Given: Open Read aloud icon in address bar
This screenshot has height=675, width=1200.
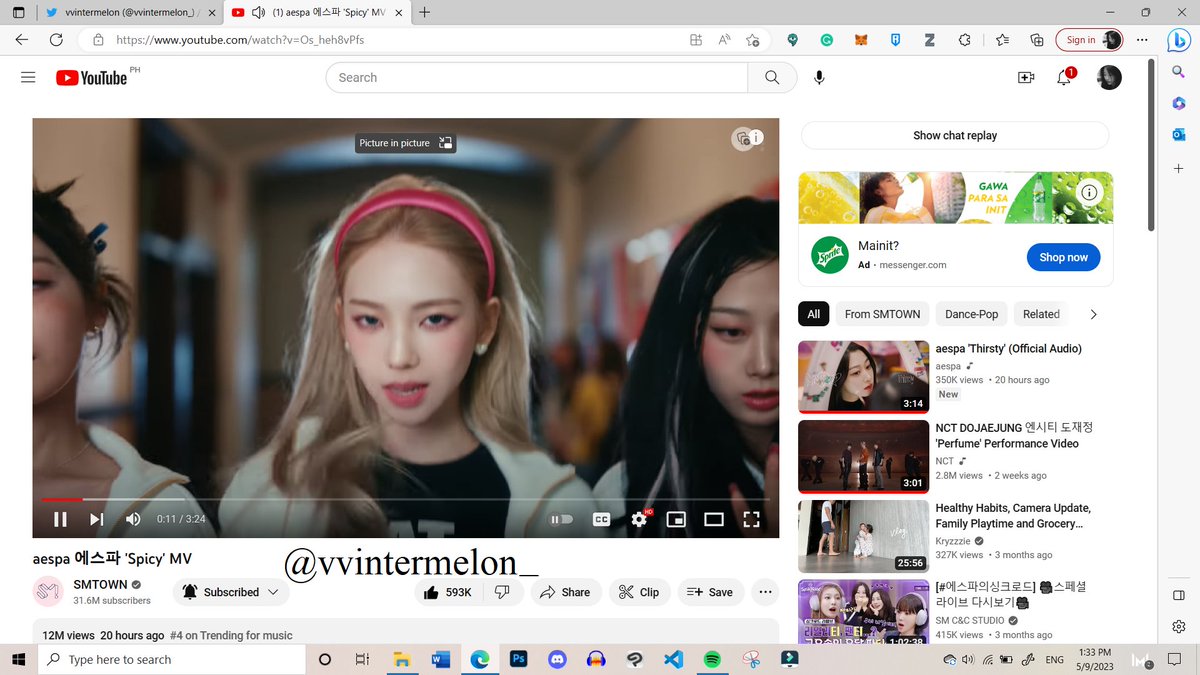Looking at the screenshot, I should click(x=725, y=40).
